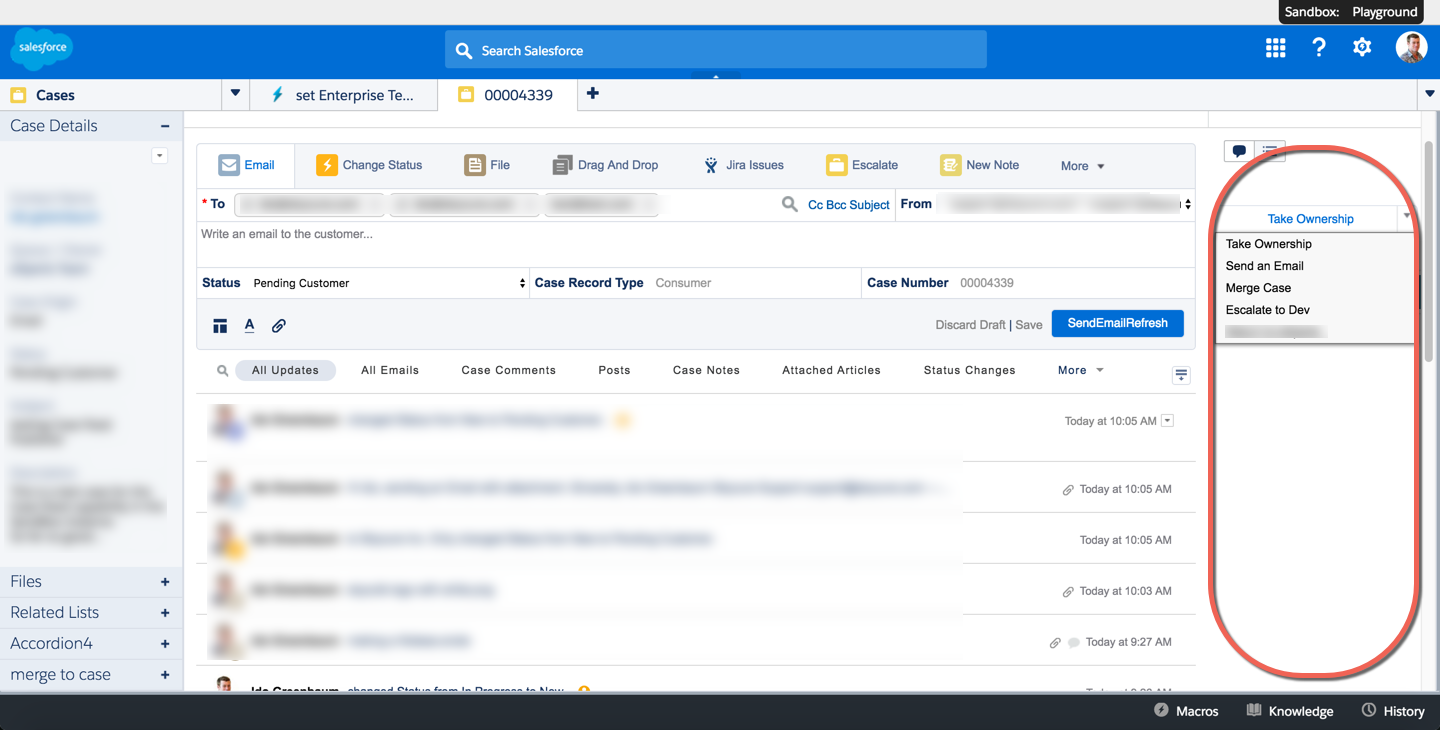Open the Cases navigation dropdown arrow
Screen dimensions: 1440x730
[x=235, y=93]
